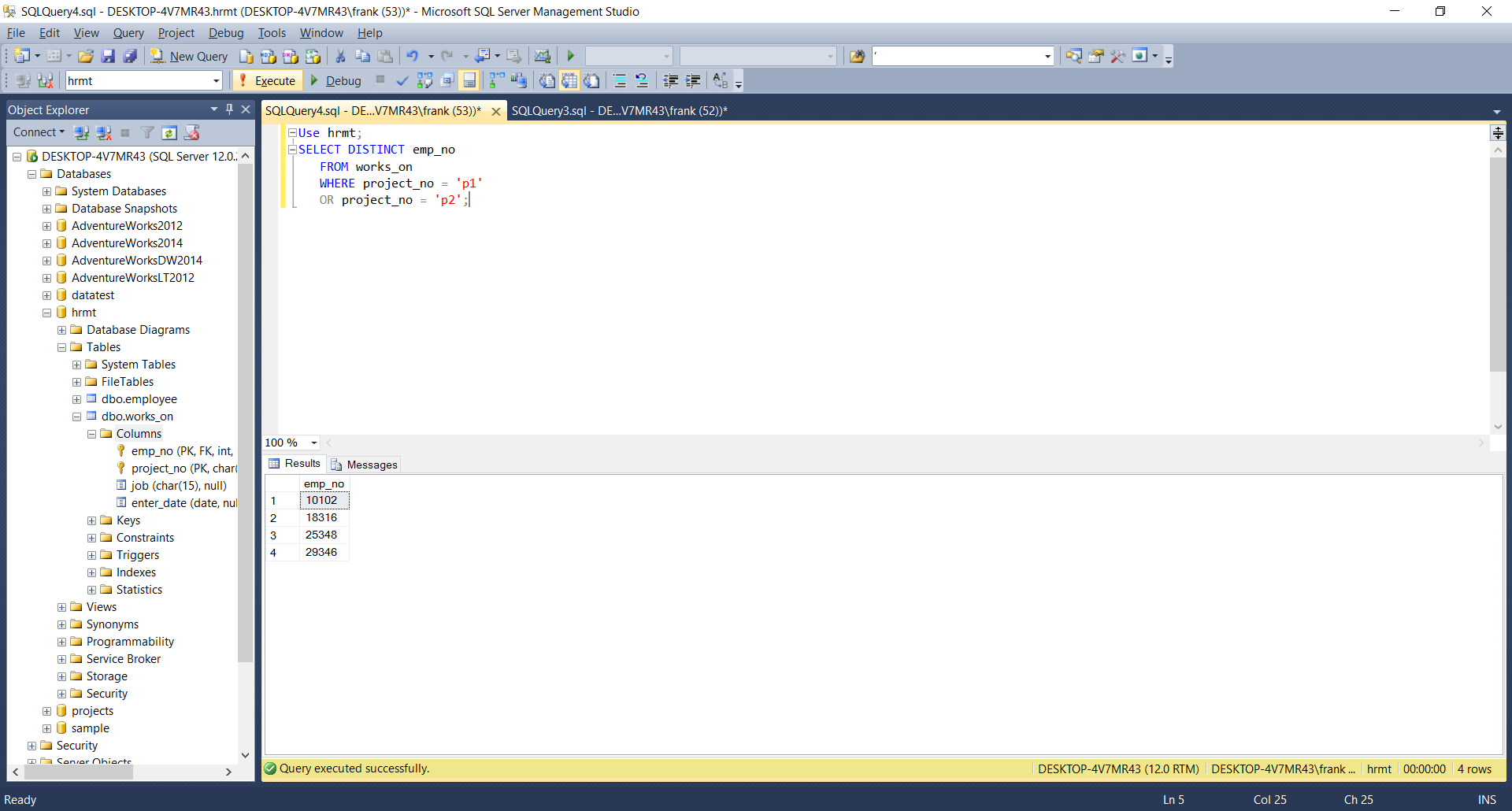This screenshot has width=1512, height=811.
Task: Toggle Results to Grid output mode
Action: coord(569,80)
